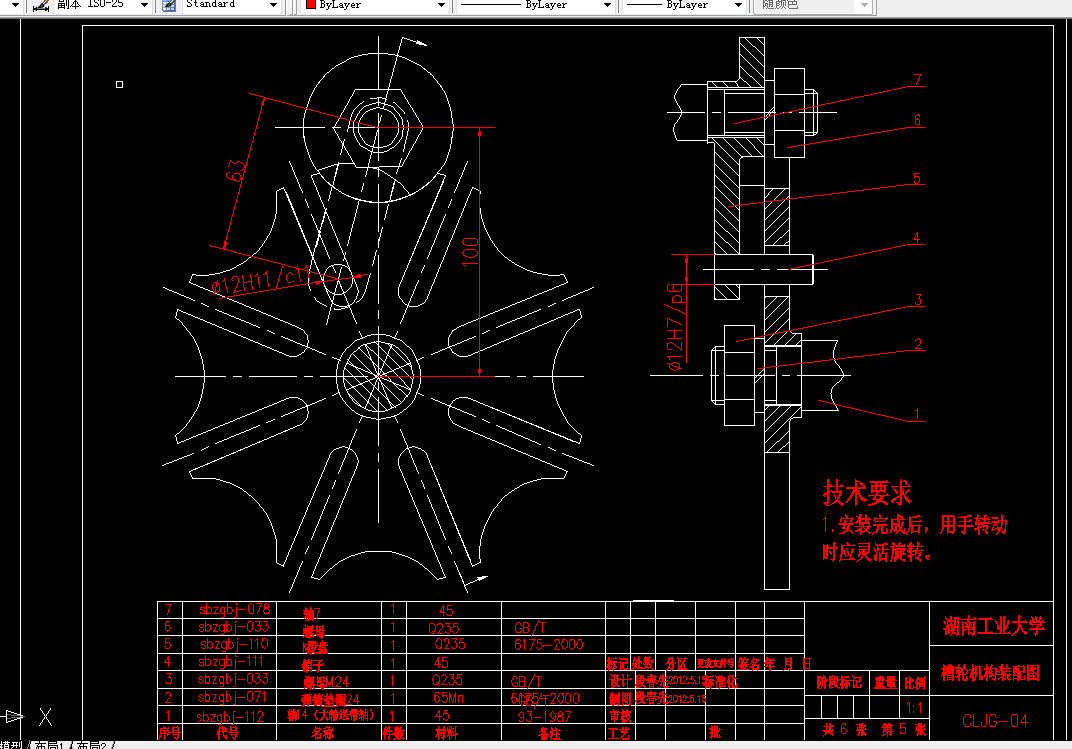The width and height of the screenshot is (1072, 749).
Task: Click the dimension style icon in toolbar
Action: click(40, 5)
